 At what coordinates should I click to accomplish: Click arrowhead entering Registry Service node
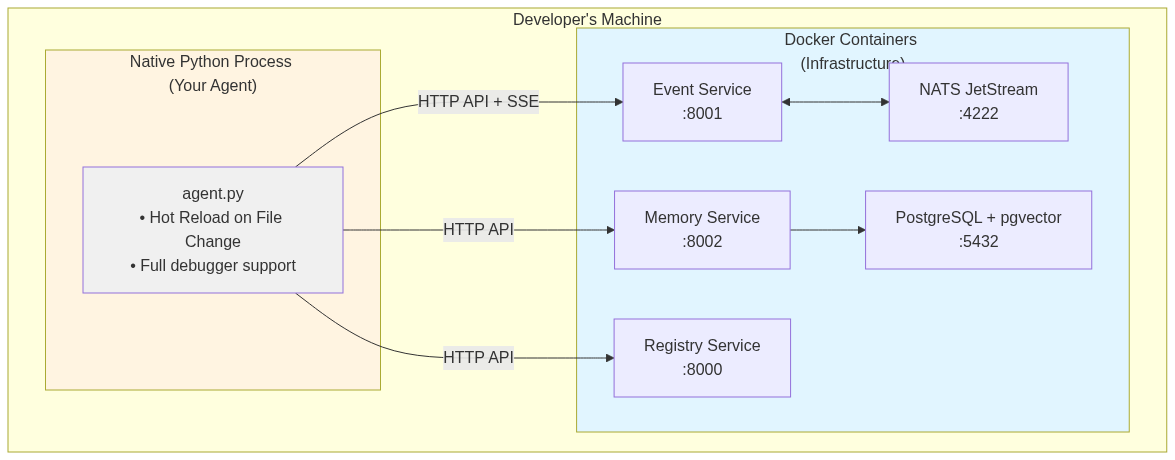609,358
